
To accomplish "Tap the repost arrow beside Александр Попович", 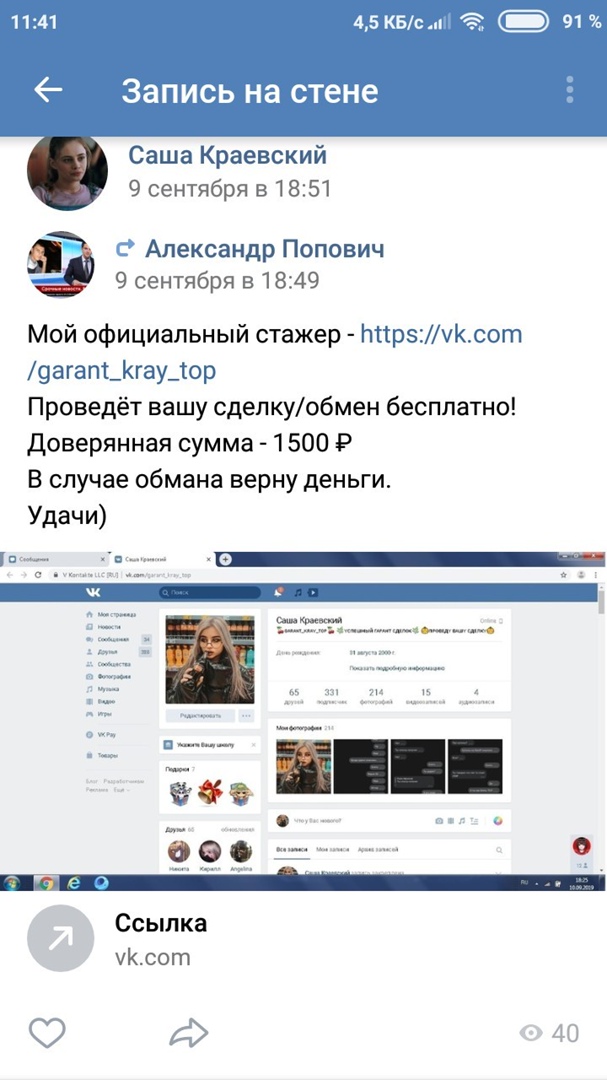I will click(126, 249).
